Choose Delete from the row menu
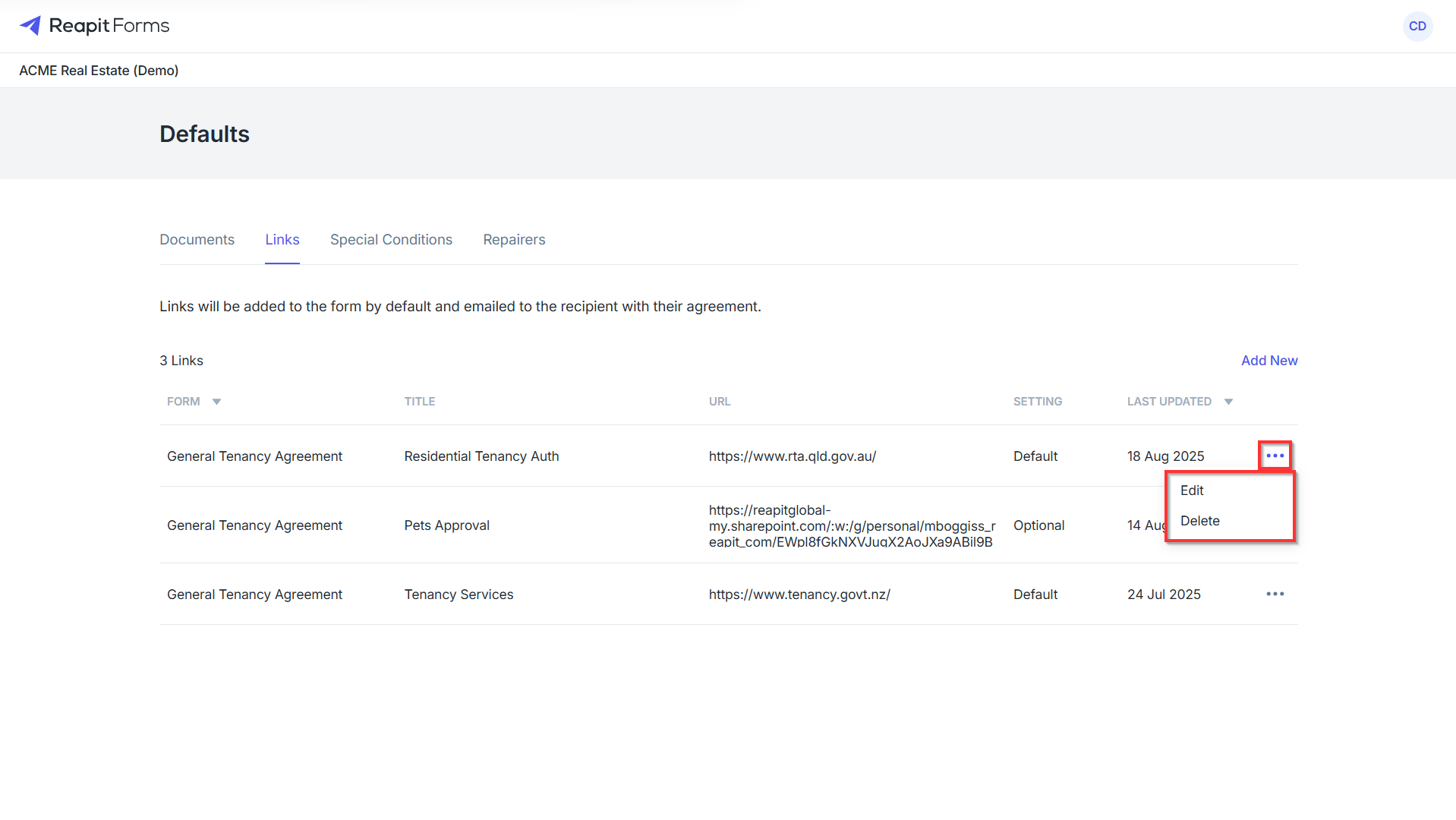1456x820 pixels. [1200, 521]
